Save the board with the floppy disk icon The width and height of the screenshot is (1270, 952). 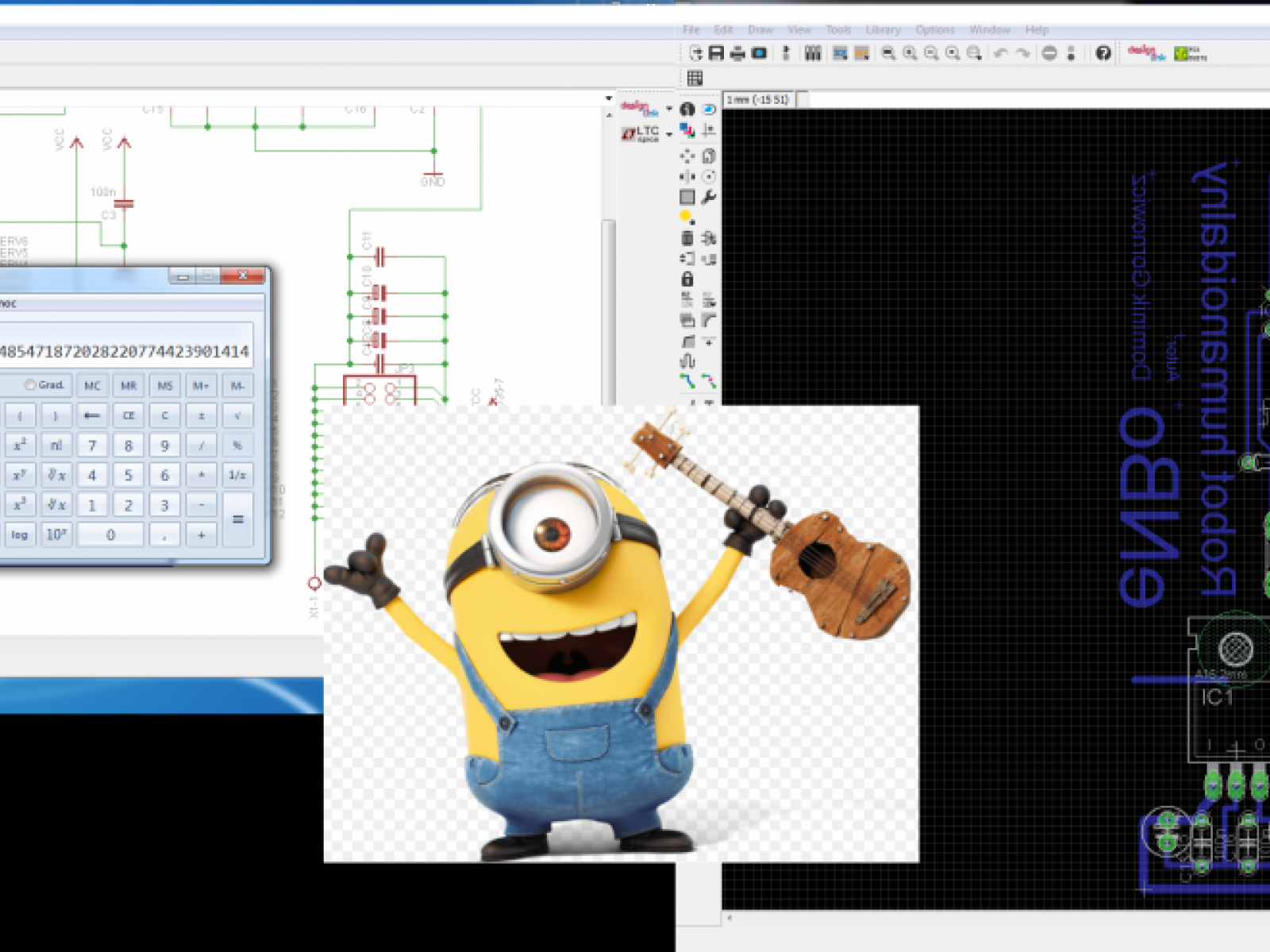[x=717, y=53]
